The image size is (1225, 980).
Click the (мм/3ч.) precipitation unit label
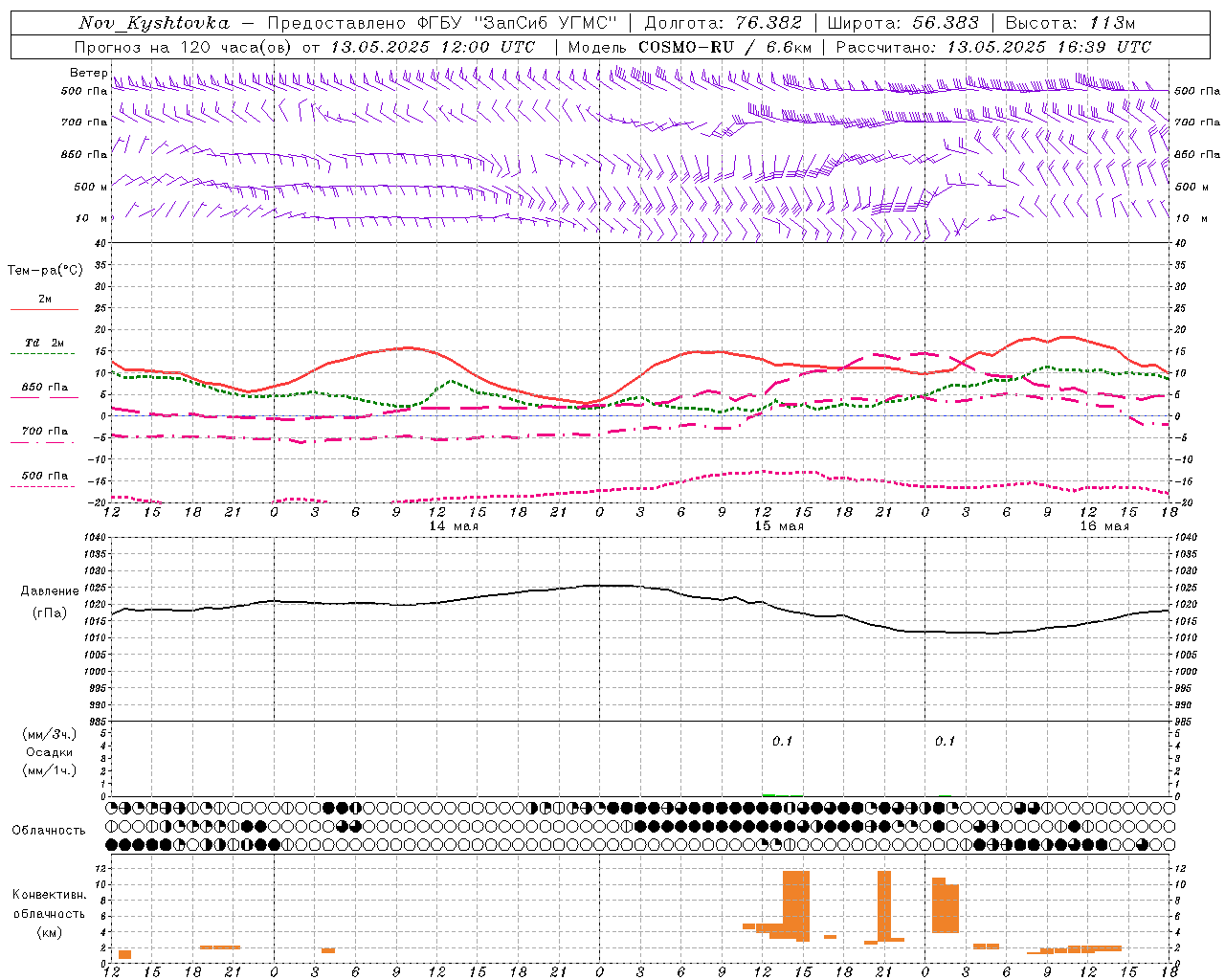[50, 734]
